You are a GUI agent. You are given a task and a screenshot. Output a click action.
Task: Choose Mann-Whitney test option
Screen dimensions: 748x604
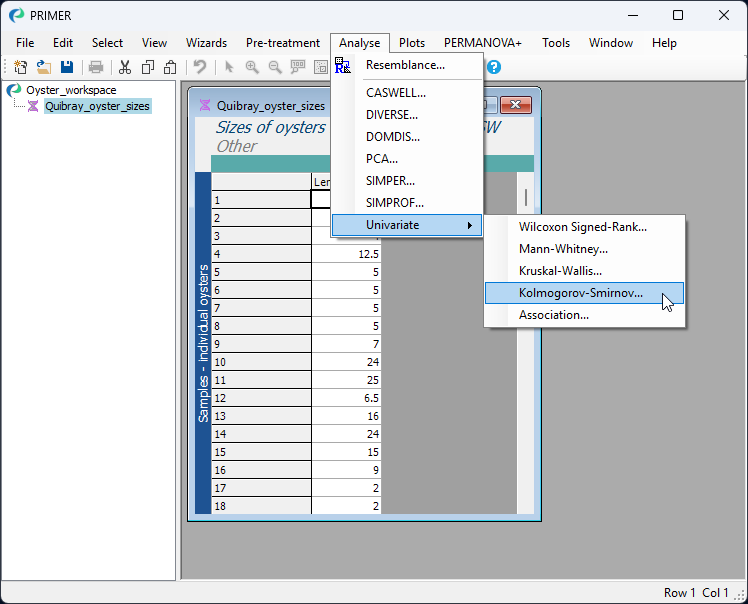click(x=563, y=249)
